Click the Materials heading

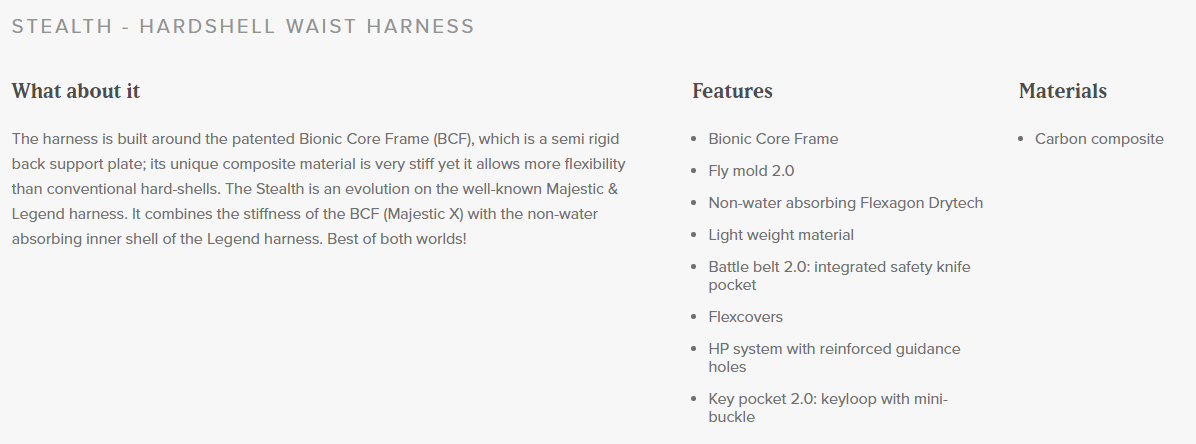1063,92
